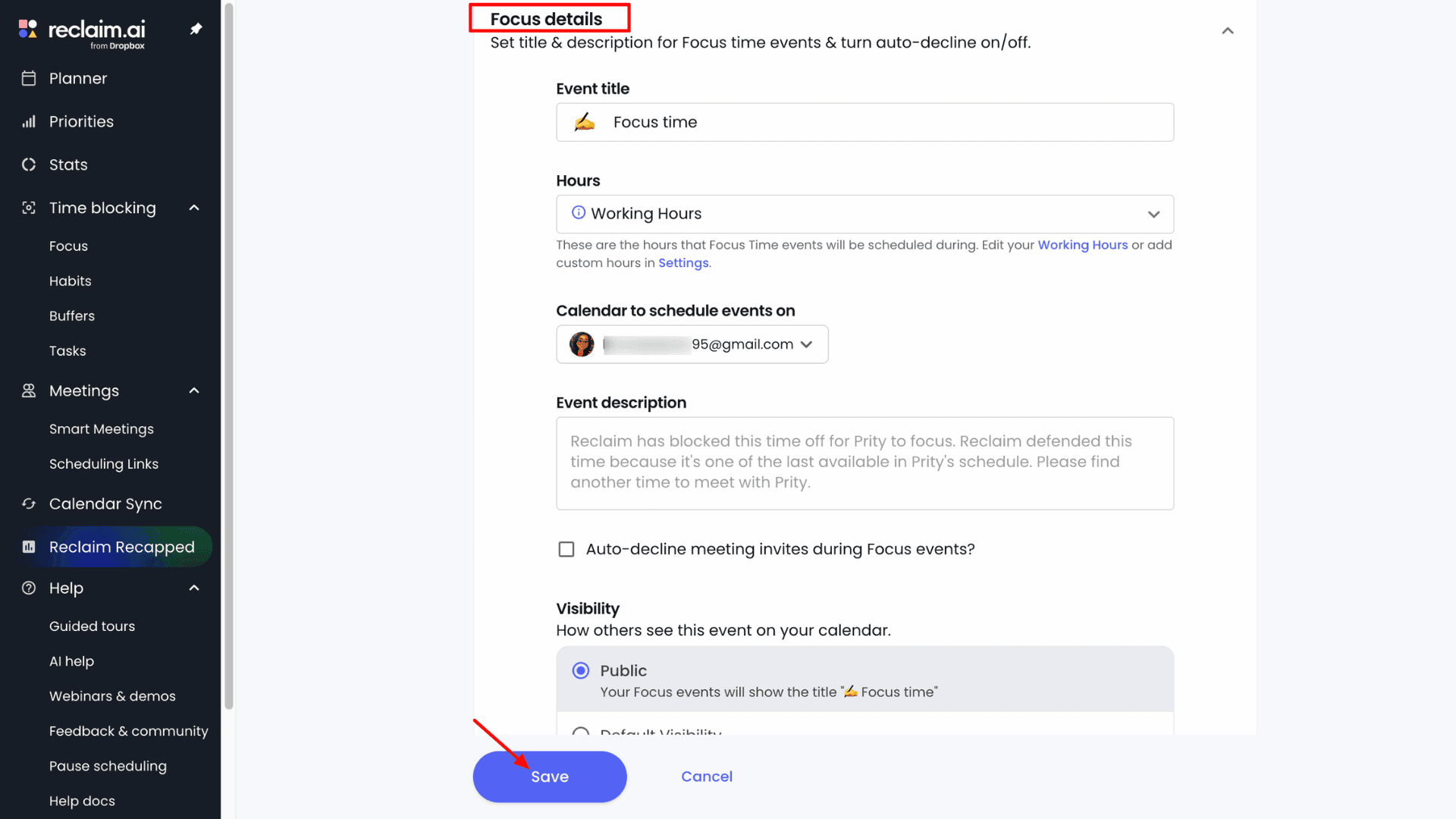Click the Reclaim Recapped chart icon
The width and height of the screenshot is (1456, 819).
29,547
